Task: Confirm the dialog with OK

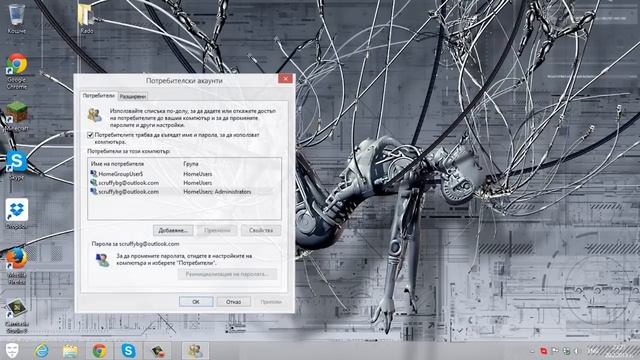Action: click(196, 302)
